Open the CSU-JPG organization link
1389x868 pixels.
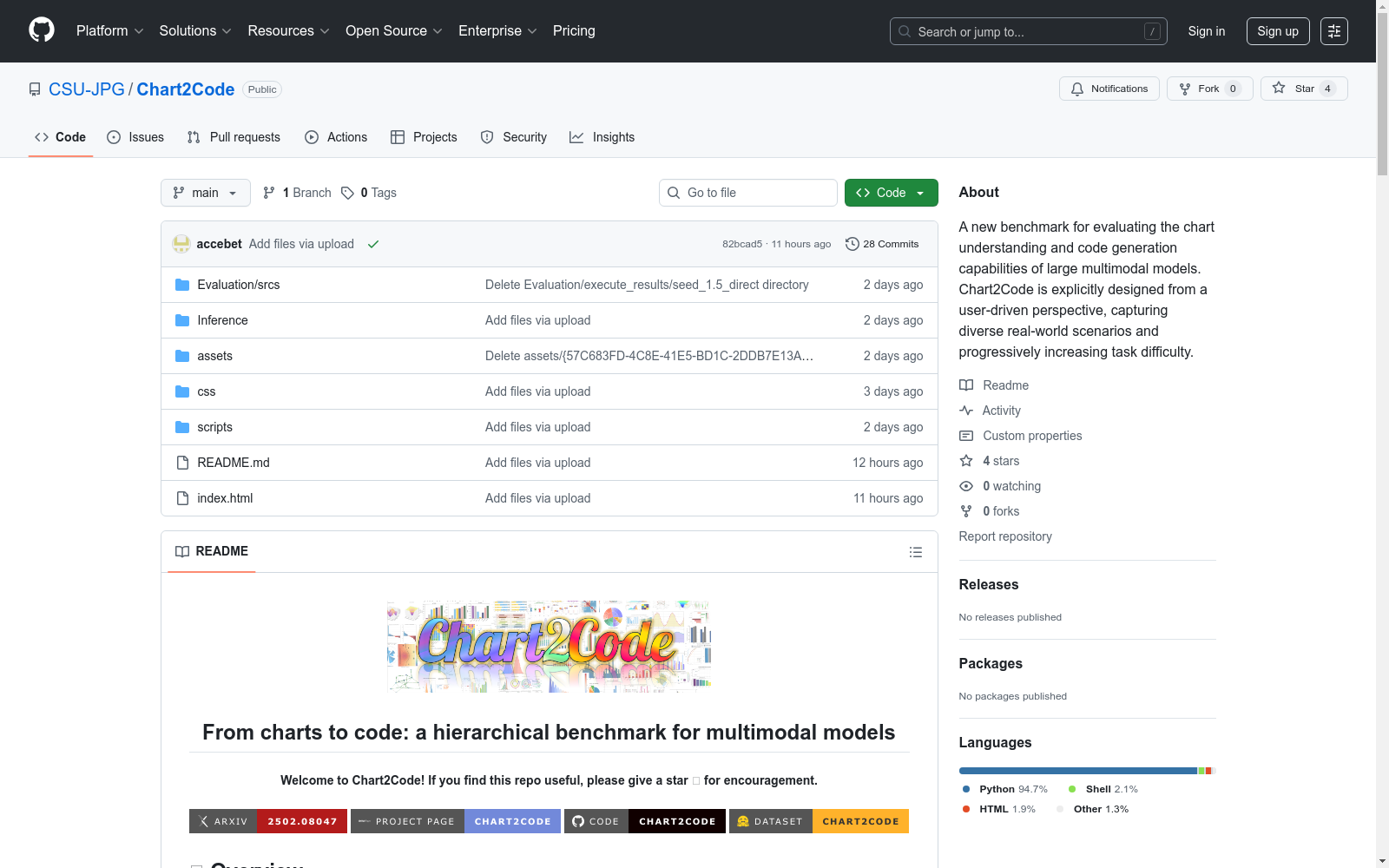(87, 89)
